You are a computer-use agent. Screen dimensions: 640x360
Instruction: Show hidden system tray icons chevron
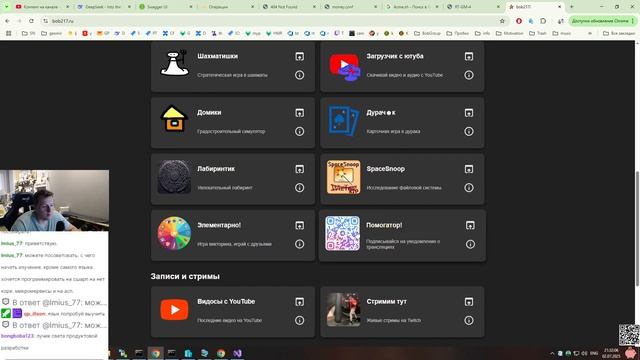[552, 353]
